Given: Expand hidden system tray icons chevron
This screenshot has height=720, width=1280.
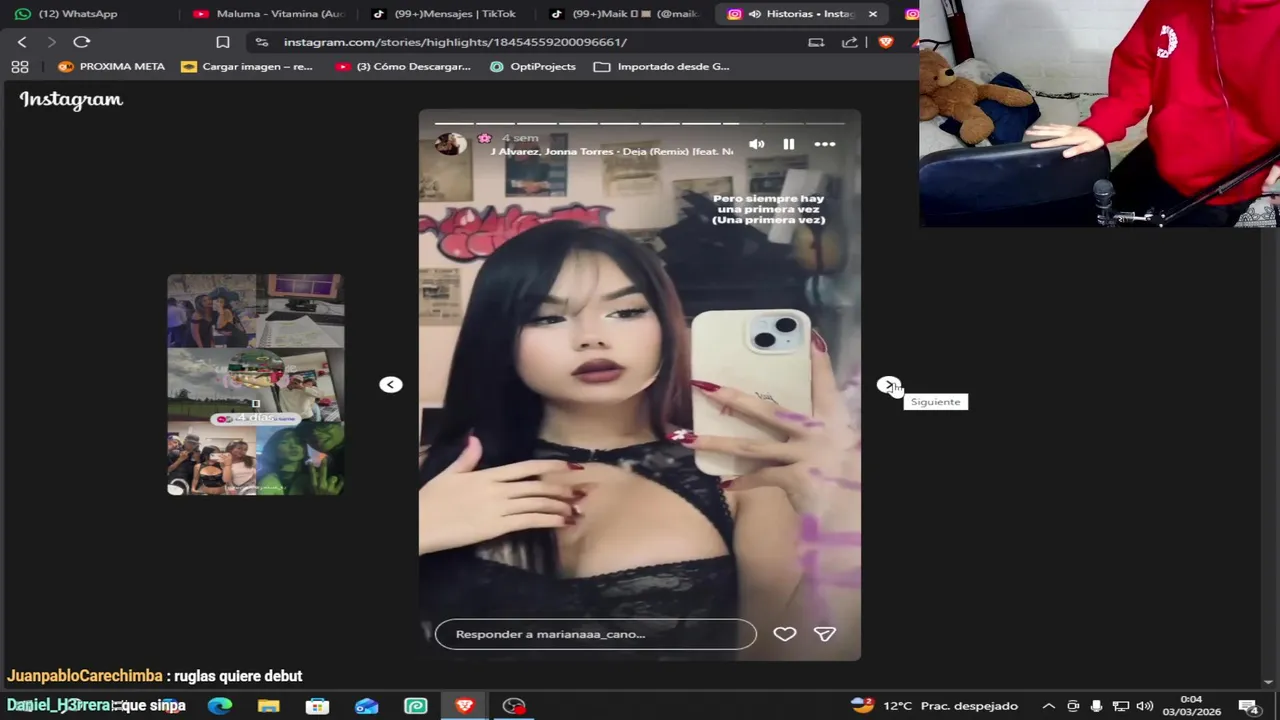Looking at the screenshot, I should point(1049,706).
